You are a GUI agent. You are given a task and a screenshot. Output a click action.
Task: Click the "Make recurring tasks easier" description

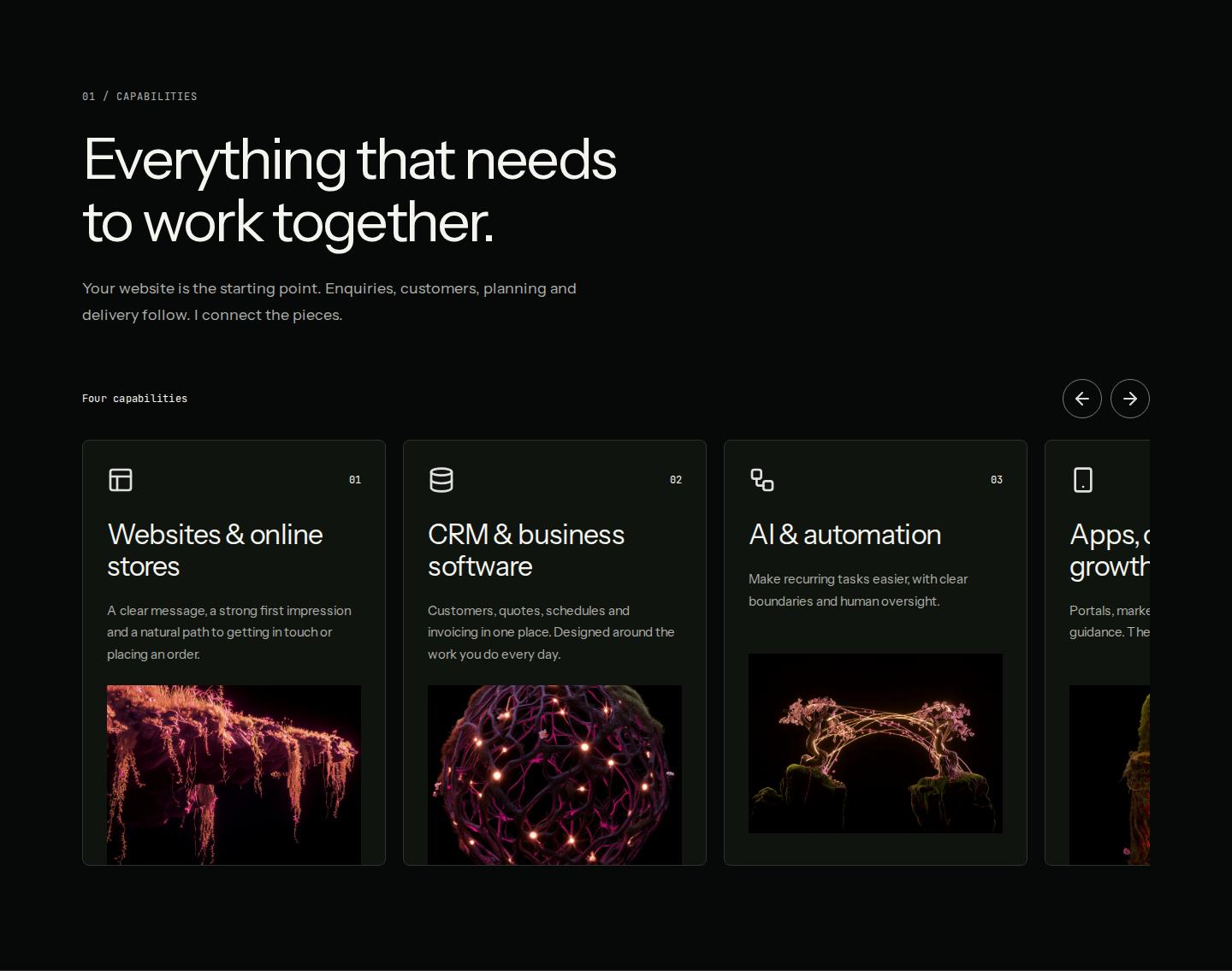(858, 590)
